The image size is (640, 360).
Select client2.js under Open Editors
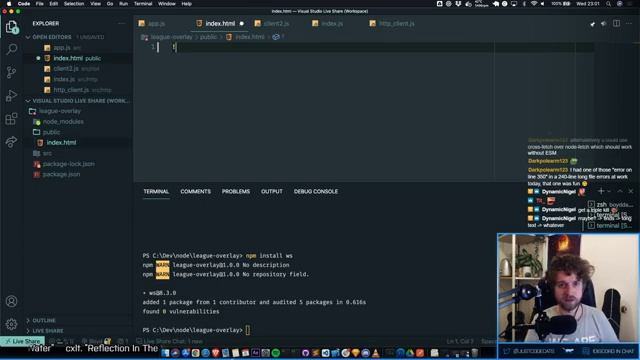point(66,69)
